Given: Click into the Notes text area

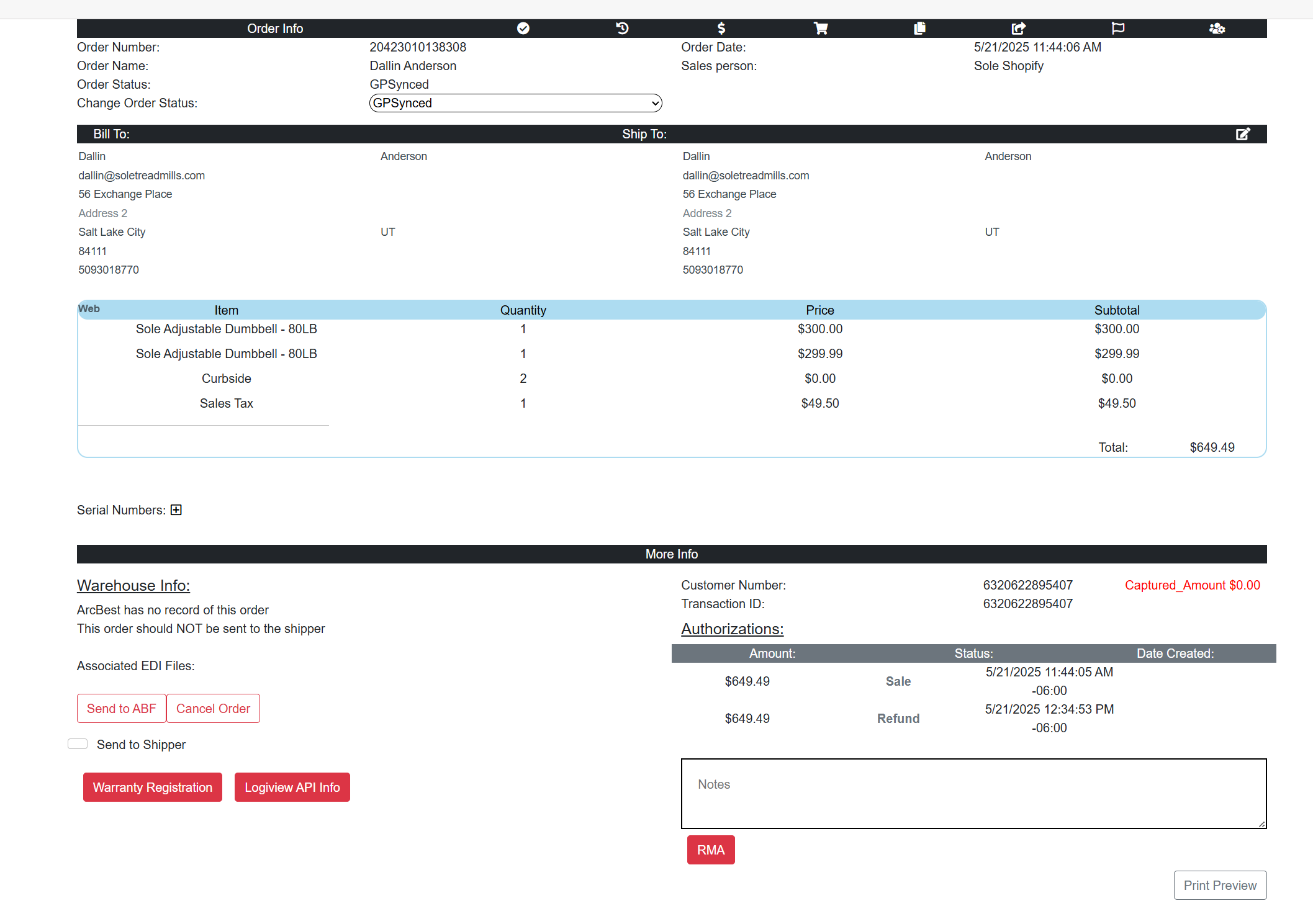Looking at the screenshot, I should tap(973, 794).
